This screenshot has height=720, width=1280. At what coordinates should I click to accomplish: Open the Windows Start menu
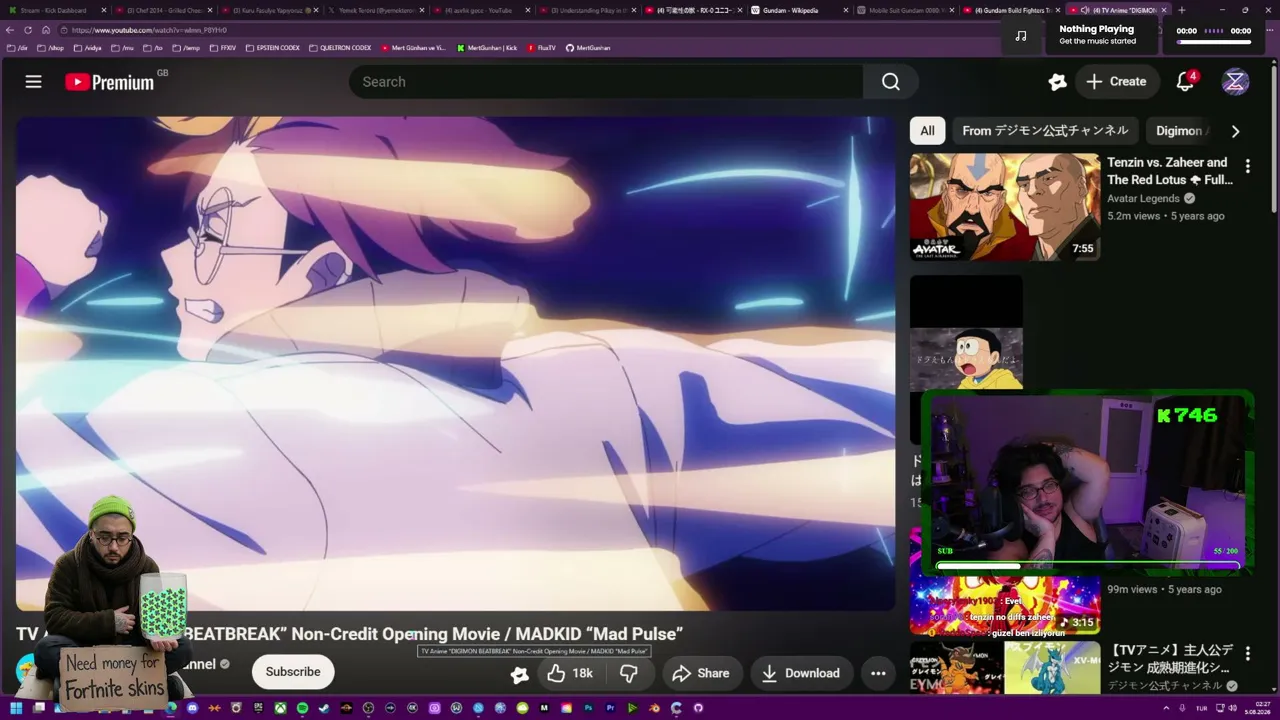tap(16, 708)
